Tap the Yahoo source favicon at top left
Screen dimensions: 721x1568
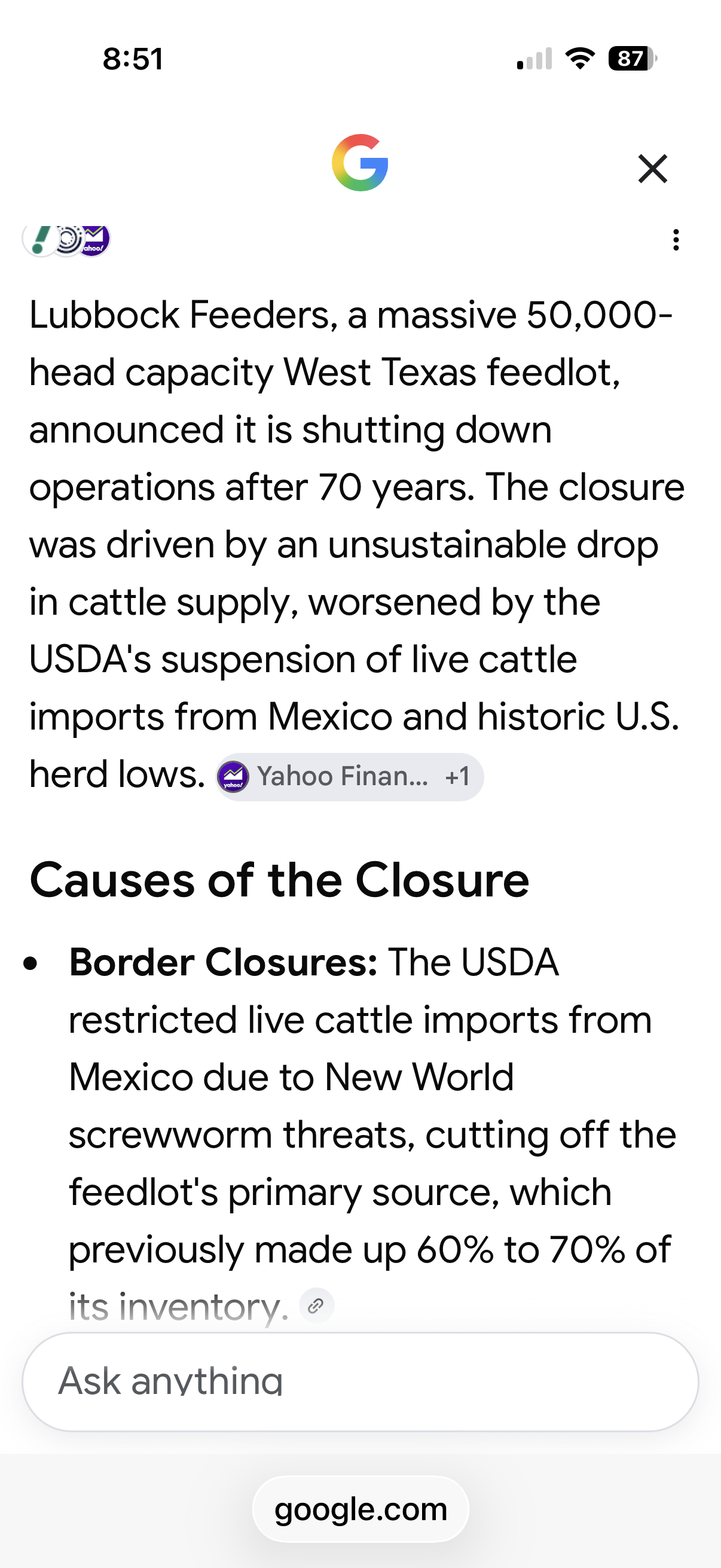[x=94, y=240]
